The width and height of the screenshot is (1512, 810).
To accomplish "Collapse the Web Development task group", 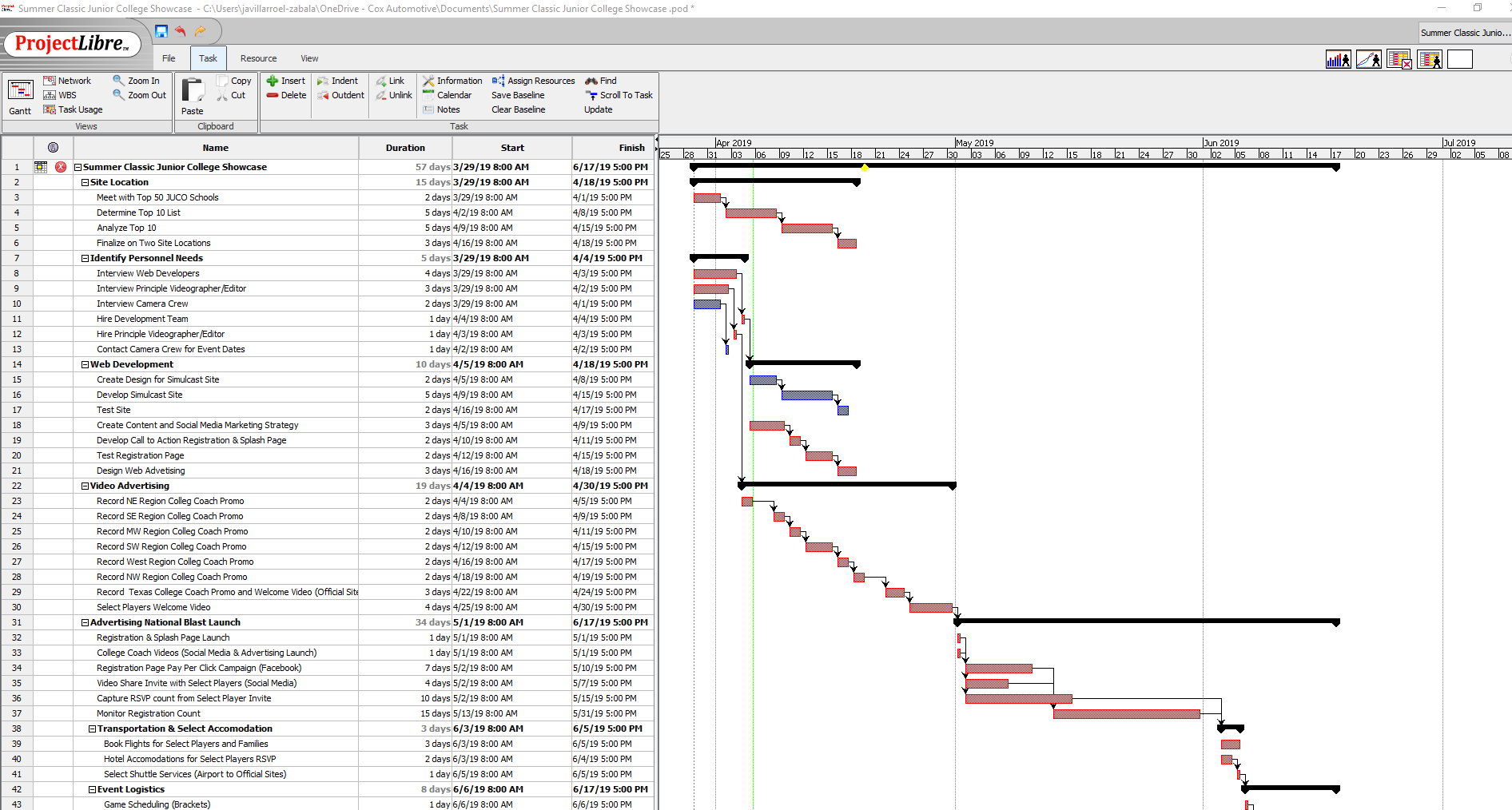I will point(86,365).
